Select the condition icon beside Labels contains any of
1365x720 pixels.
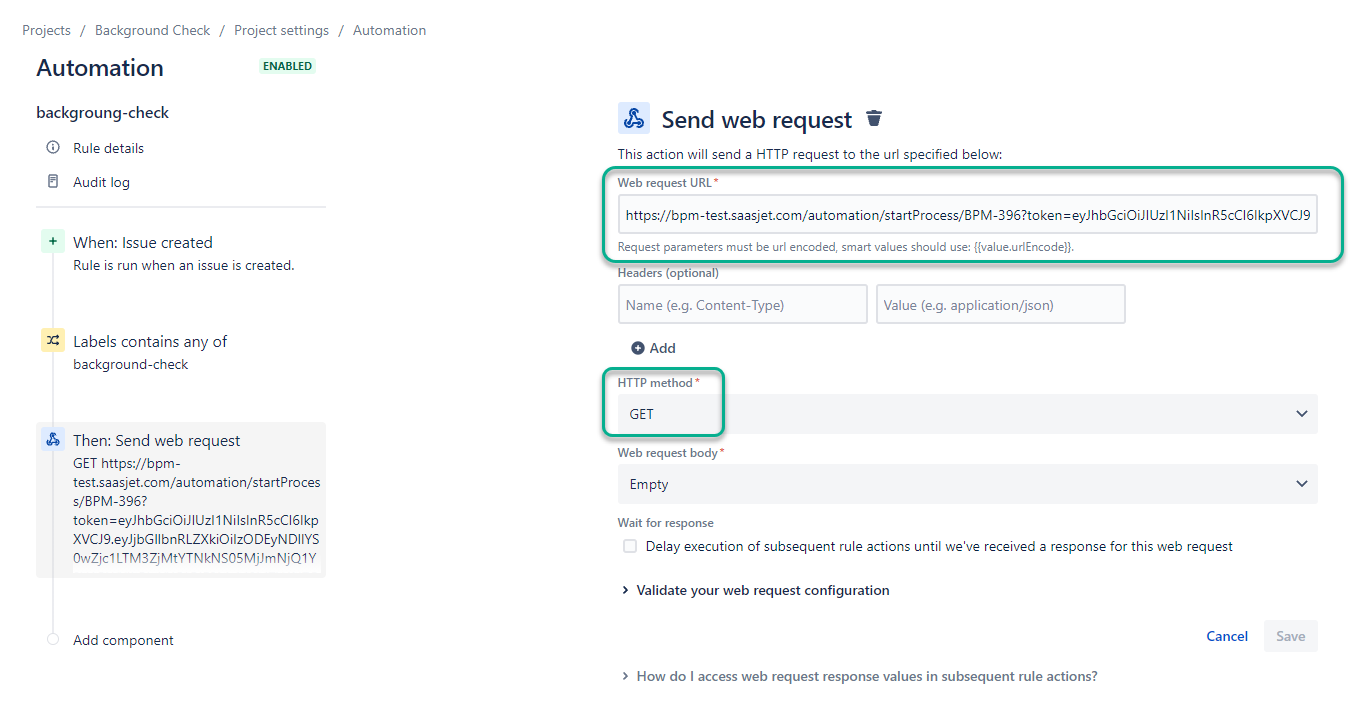coord(52,340)
